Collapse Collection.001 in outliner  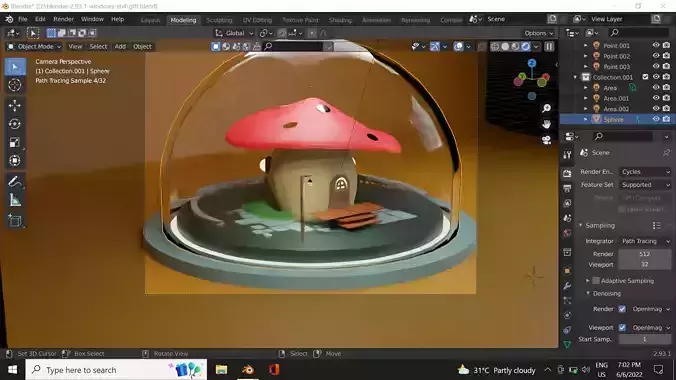575,77
